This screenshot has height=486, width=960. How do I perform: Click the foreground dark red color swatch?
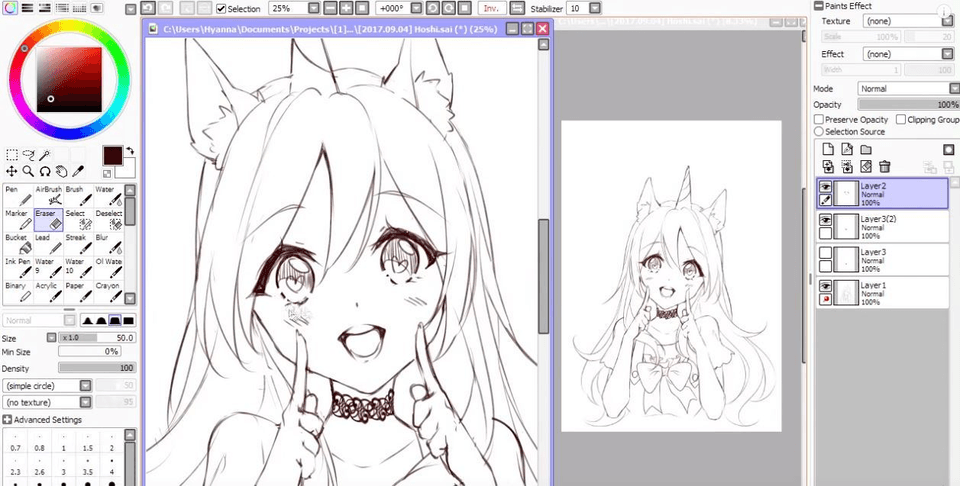(x=112, y=155)
